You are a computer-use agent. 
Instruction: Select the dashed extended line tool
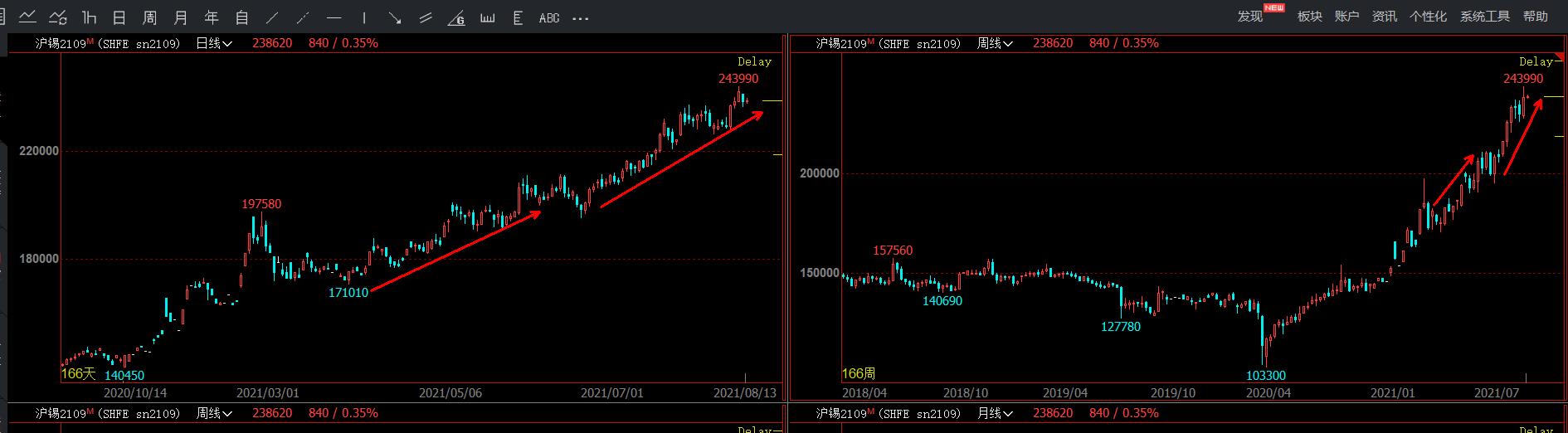tap(303, 17)
